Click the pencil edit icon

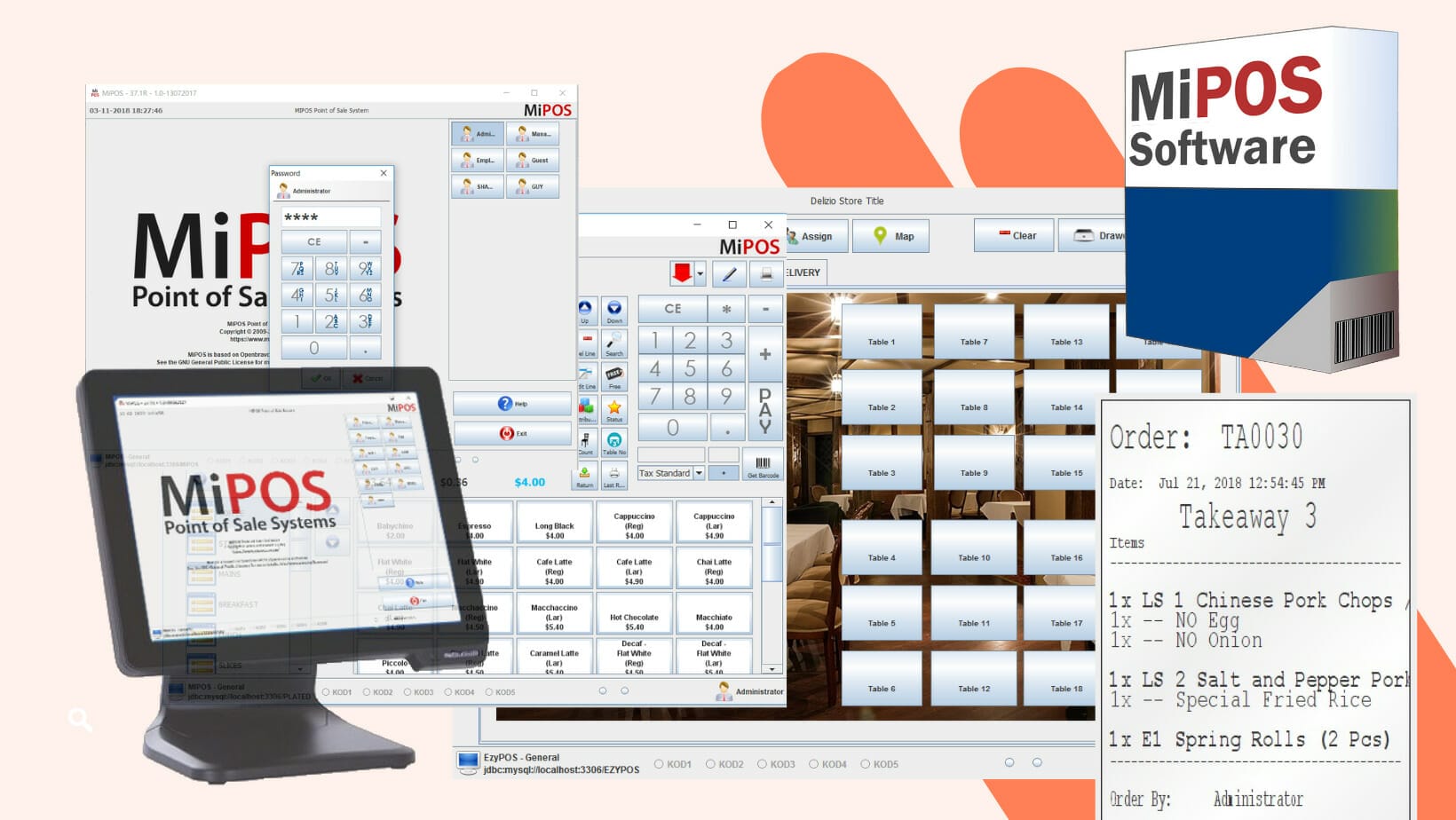(x=729, y=274)
